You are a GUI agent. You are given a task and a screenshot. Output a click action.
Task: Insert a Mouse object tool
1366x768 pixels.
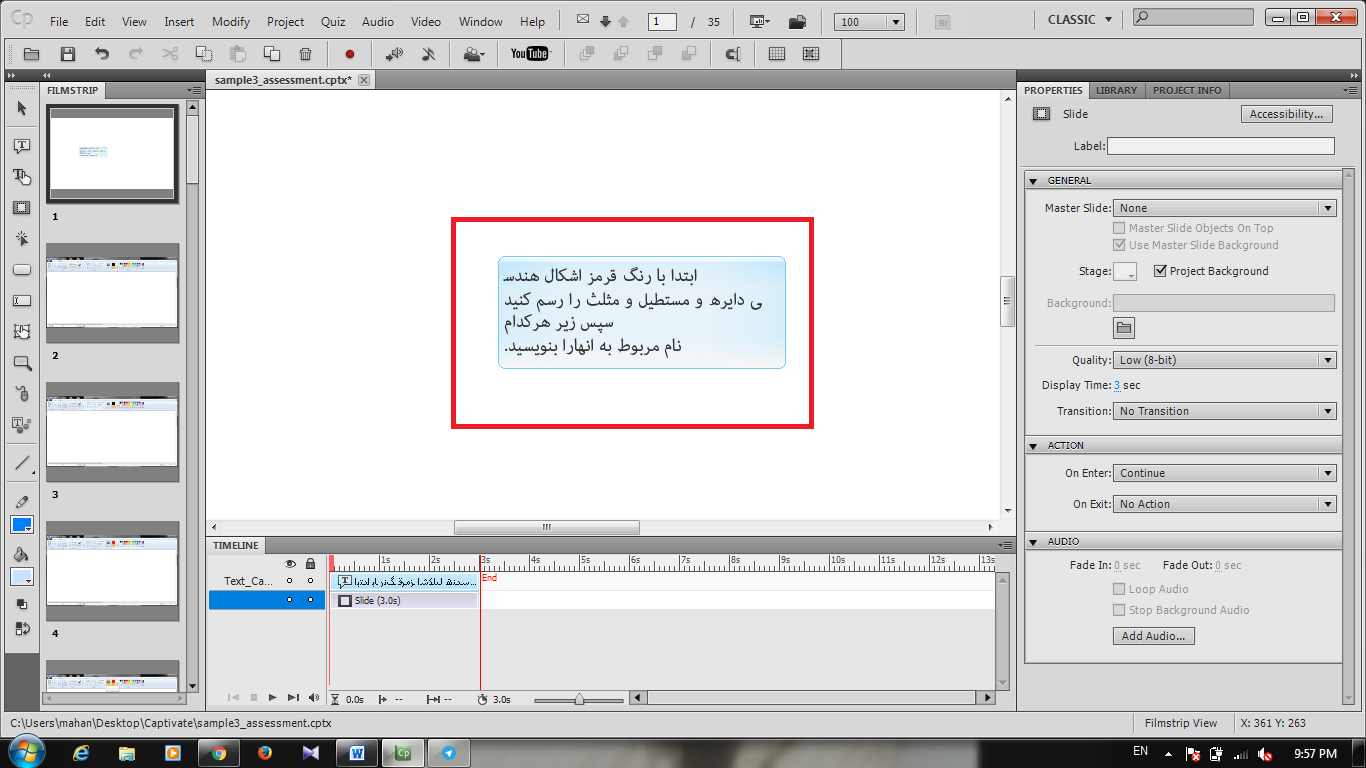click(x=22, y=393)
